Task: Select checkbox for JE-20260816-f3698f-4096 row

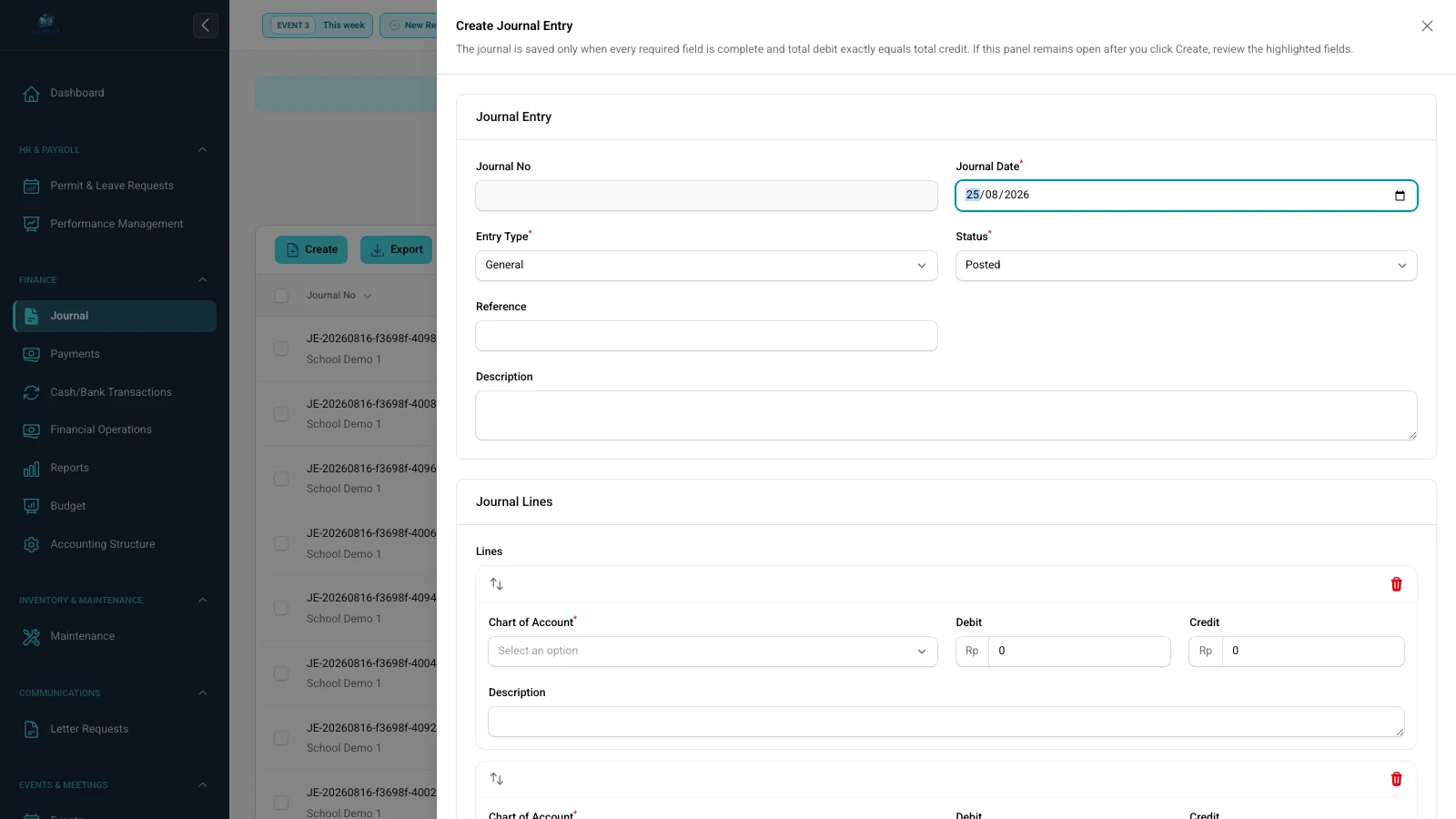Action: pos(281,479)
